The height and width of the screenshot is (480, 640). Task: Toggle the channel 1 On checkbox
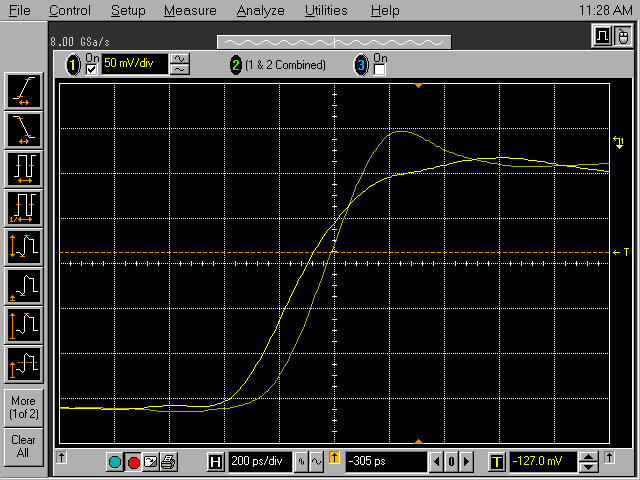(x=91, y=70)
